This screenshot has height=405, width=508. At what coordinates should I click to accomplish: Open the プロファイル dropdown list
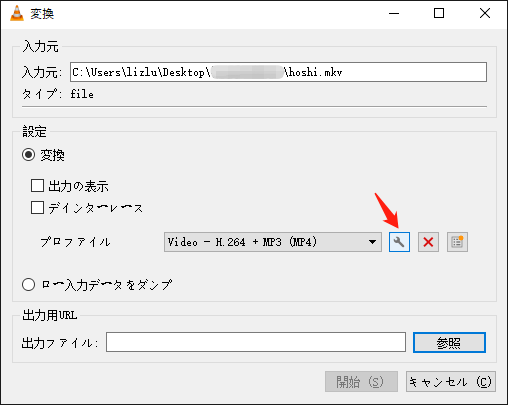click(273, 242)
